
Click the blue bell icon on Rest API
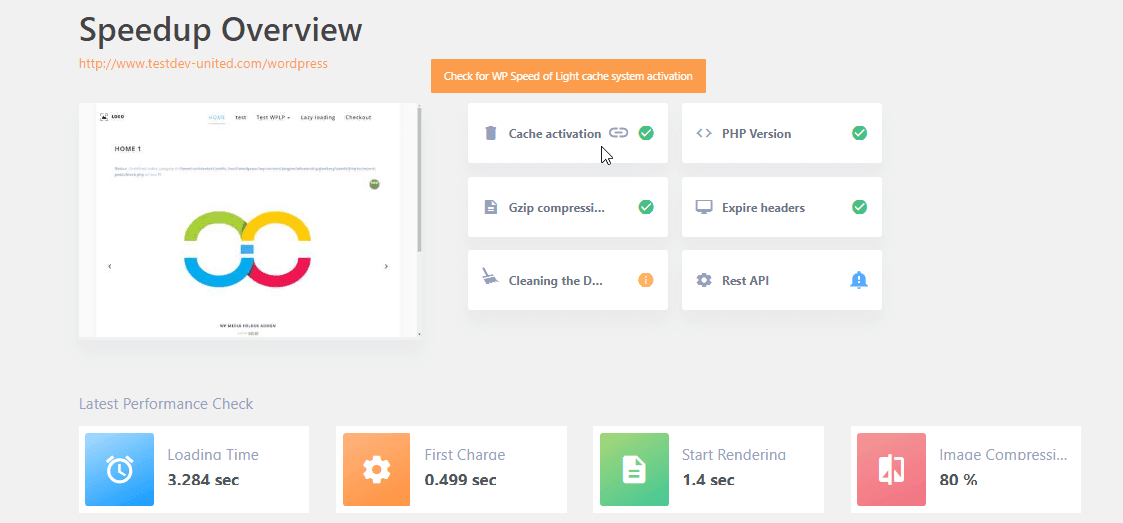click(858, 280)
